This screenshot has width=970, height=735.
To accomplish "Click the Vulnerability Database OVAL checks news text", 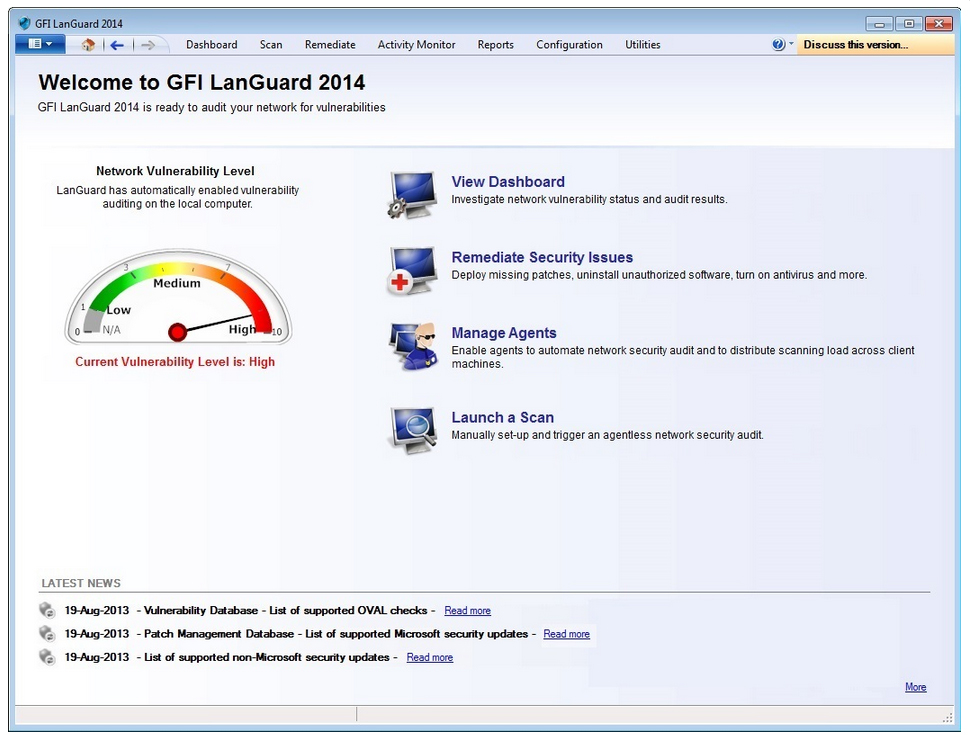I will (285, 611).
